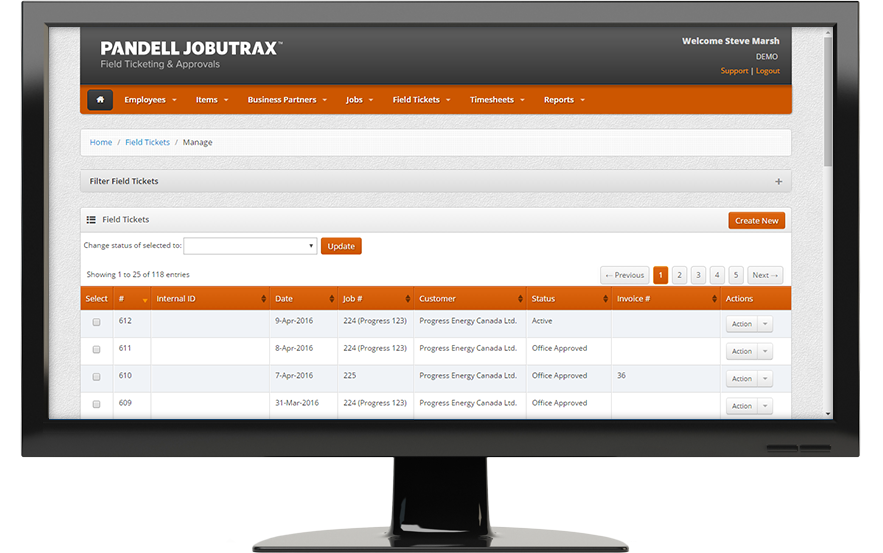Tick the checkbox for ticket 611
This screenshot has height=553, width=883.
pyautogui.click(x=97, y=349)
